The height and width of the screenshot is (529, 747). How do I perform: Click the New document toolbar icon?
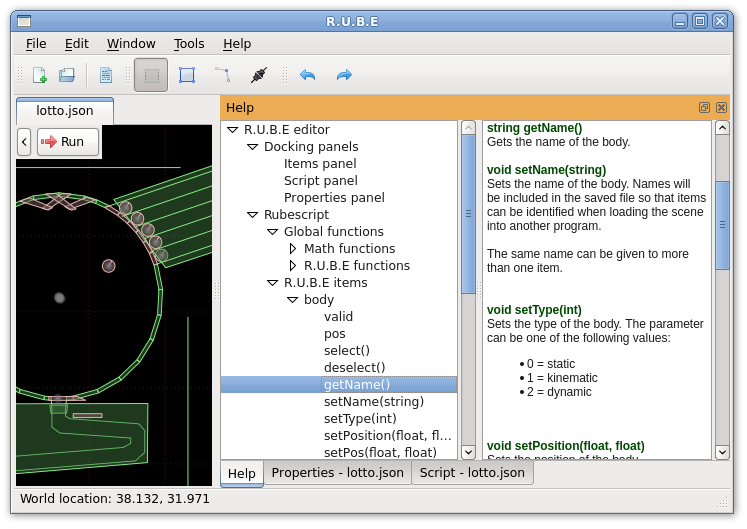click(40, 75)
